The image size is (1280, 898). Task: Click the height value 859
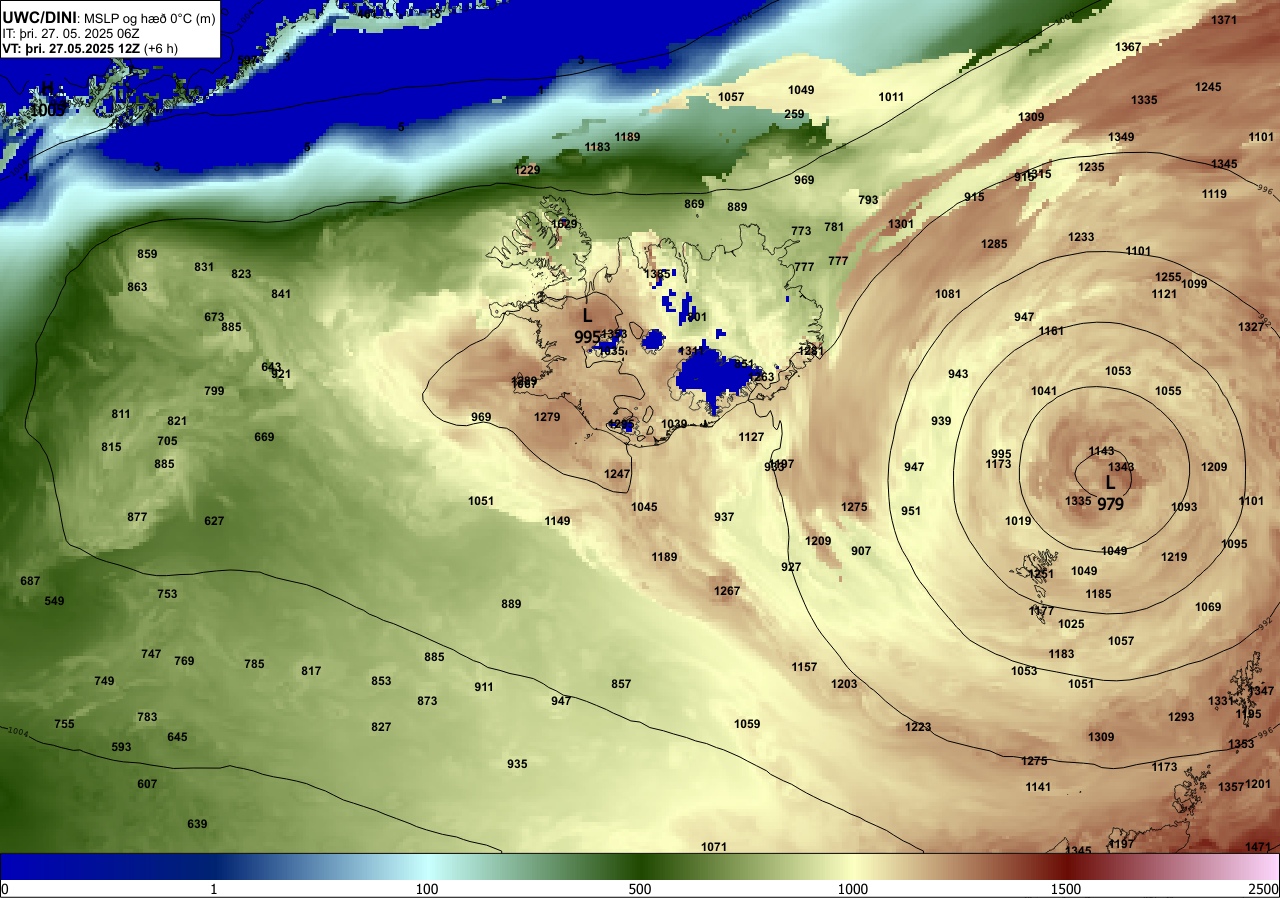click(x=147, y=254)
